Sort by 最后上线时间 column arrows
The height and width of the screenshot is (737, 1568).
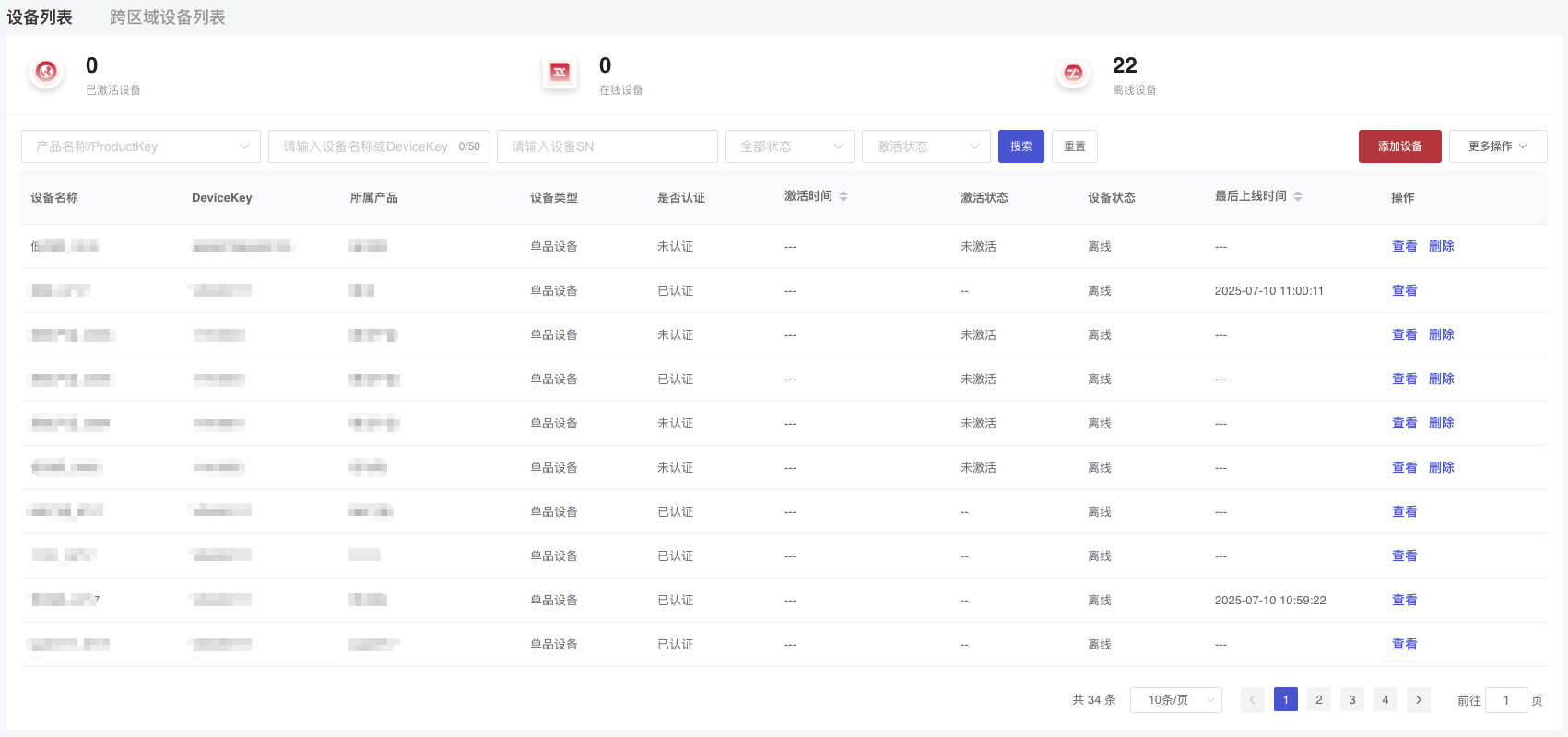[x=1297, y=196]
